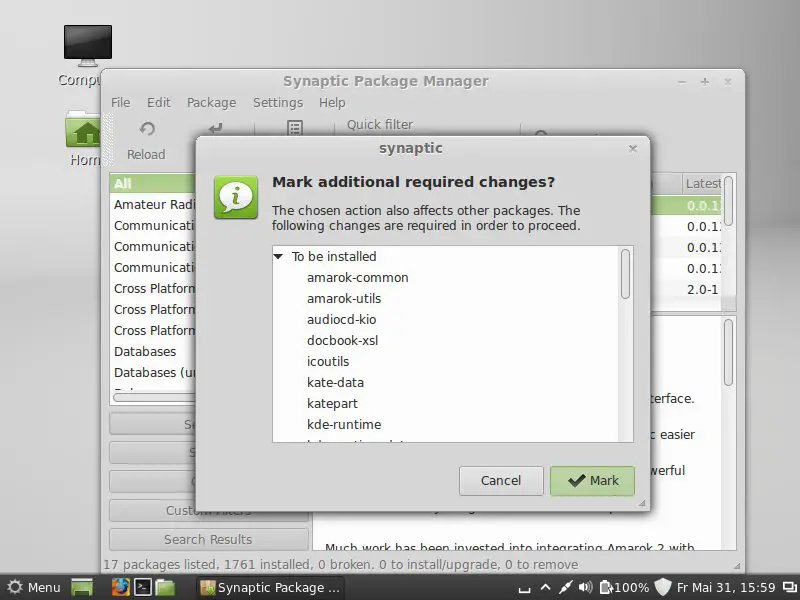Open the Properties toolbar icon in Synaptic
The image size is (800, 600).
295,128
